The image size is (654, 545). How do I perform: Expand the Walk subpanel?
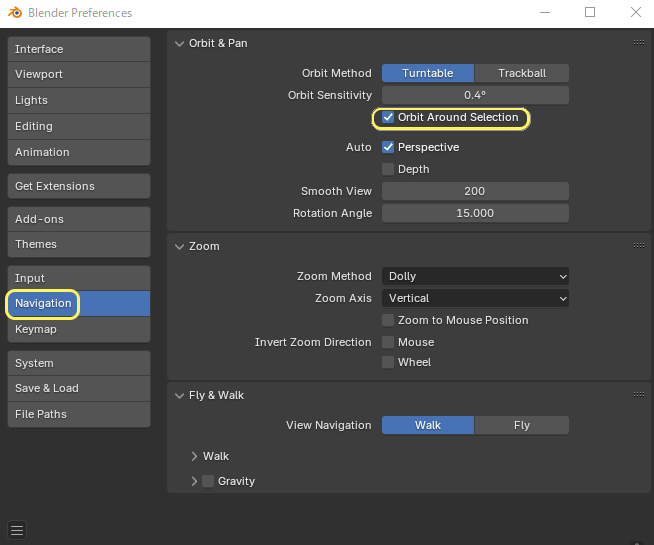195,456
